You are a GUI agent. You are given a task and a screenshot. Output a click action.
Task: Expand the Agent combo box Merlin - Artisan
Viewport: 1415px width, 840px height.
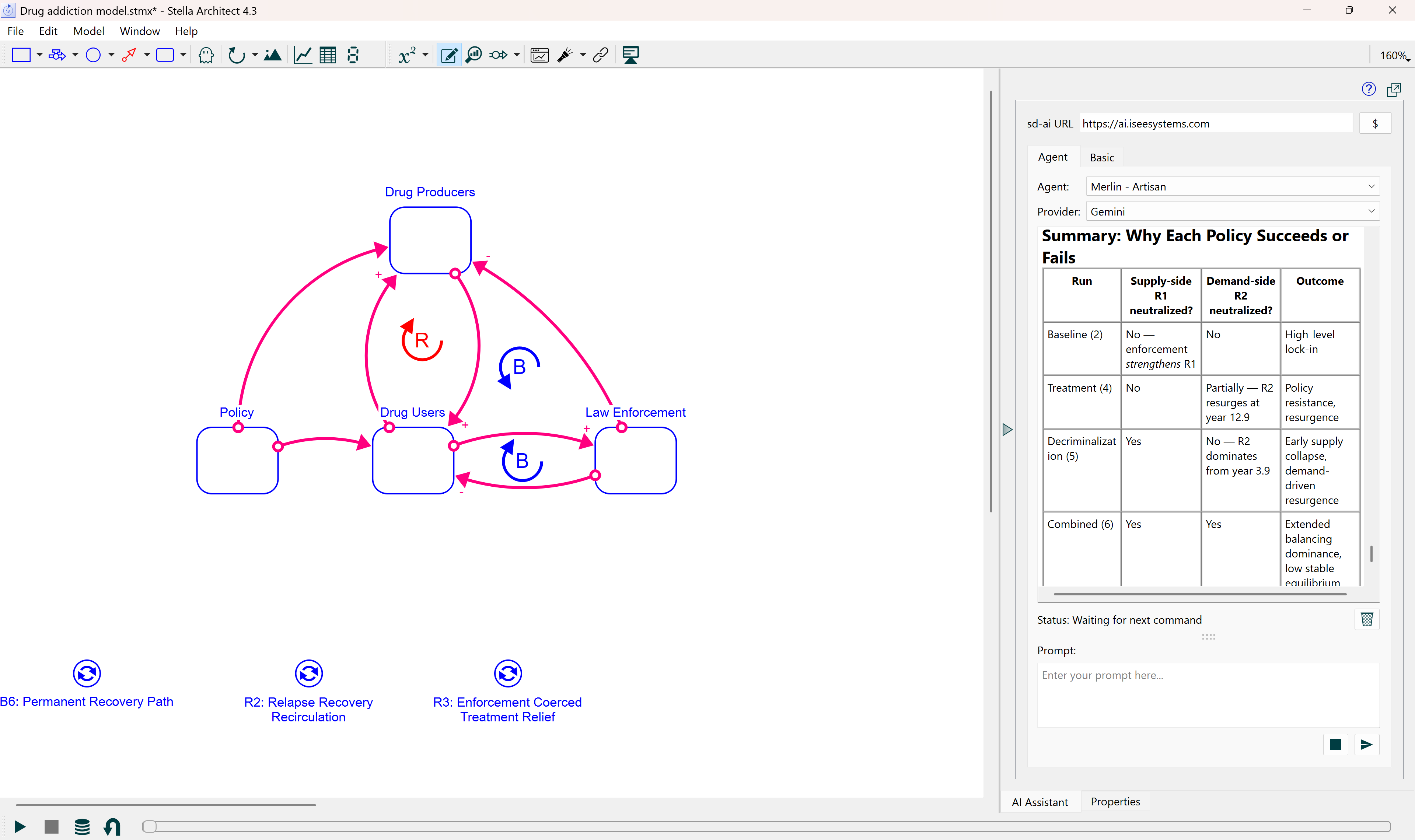[1232, 187]
